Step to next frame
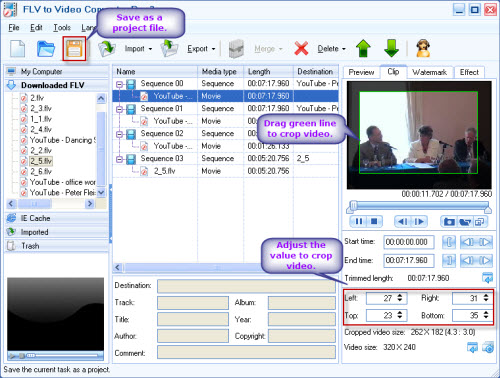Image resolution: width=500 pixels, height=378 pixels. click(x=419, y=221)
